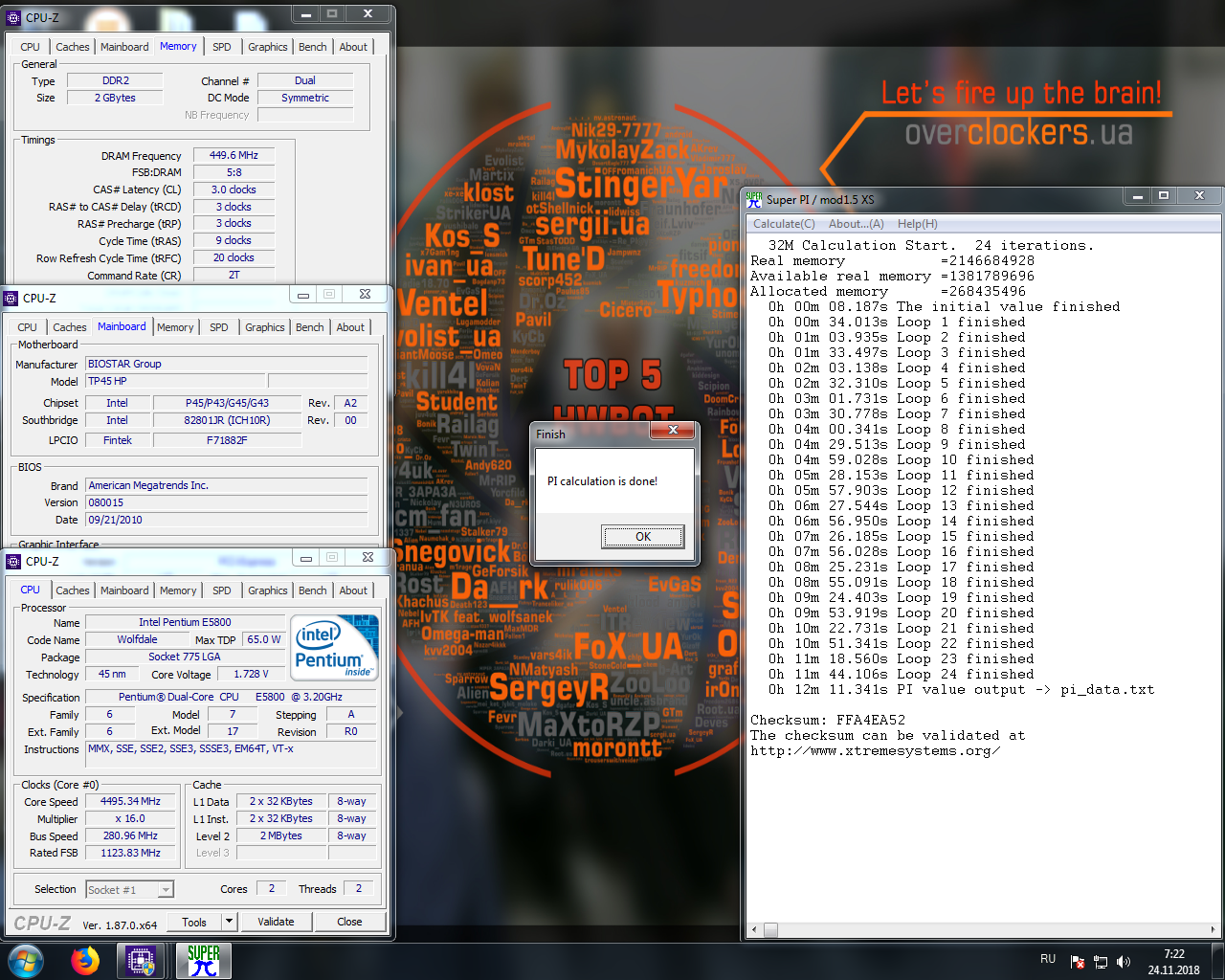
Task: Confirm the Finish dialog with OK
Action: (x=643, y=537)
